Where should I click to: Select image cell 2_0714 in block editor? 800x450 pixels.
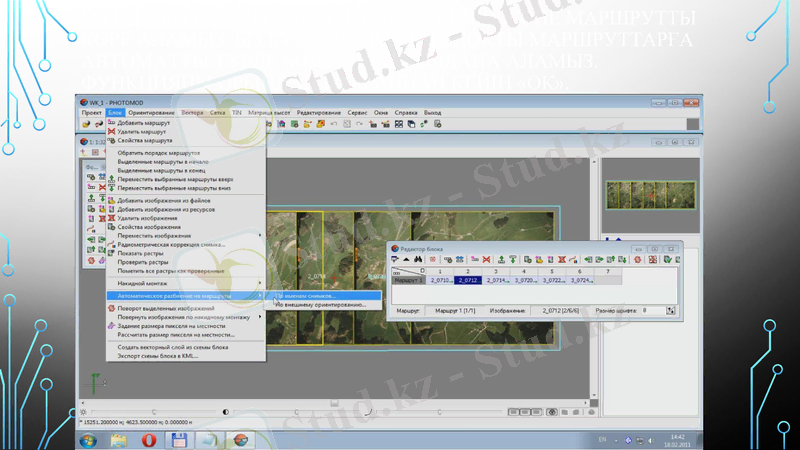[496, 280]
